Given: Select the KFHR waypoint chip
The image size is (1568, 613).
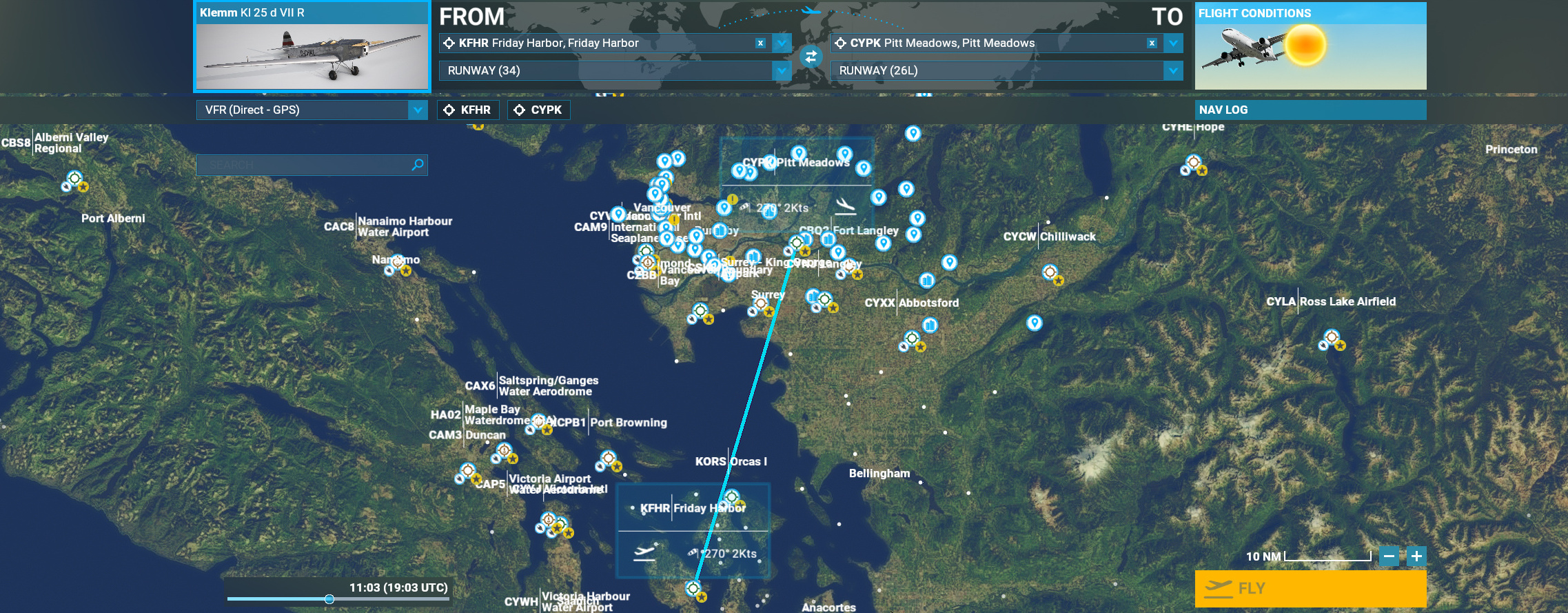Looking at the screenshot, I should [x=468, y=110].
